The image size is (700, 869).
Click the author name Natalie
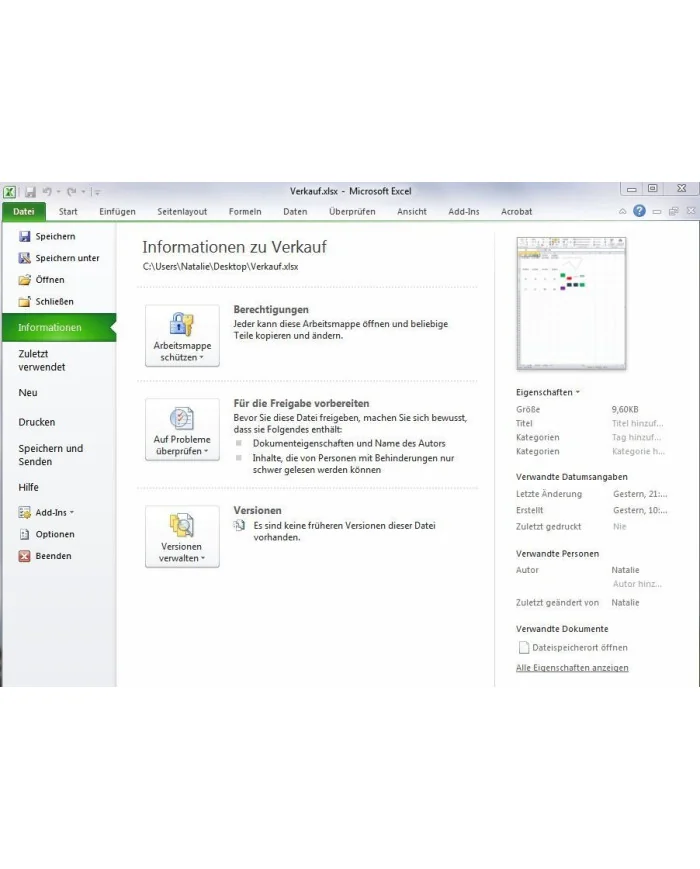[625, 570]
